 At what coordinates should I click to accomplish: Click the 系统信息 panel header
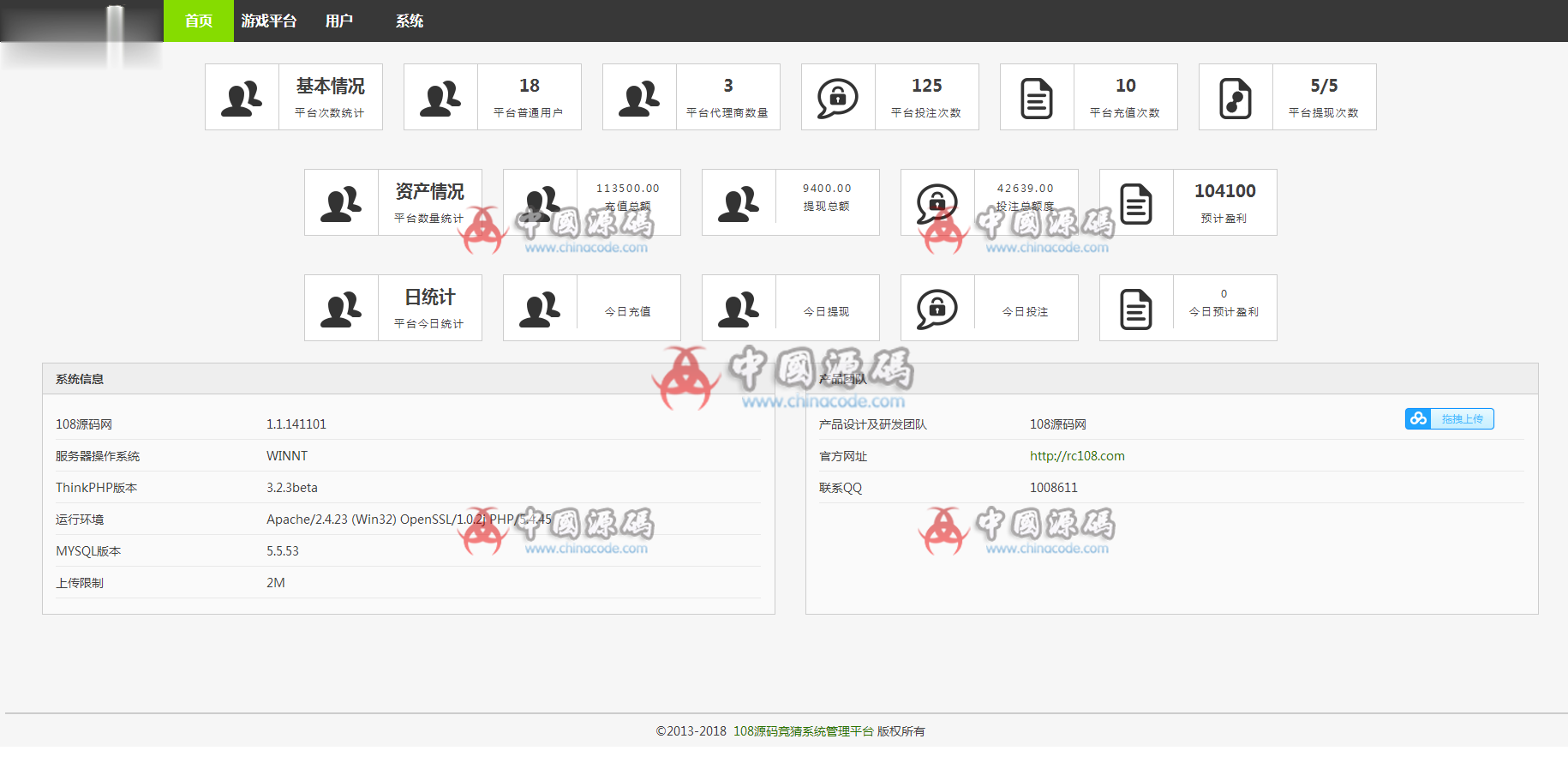tap(409, 379)
